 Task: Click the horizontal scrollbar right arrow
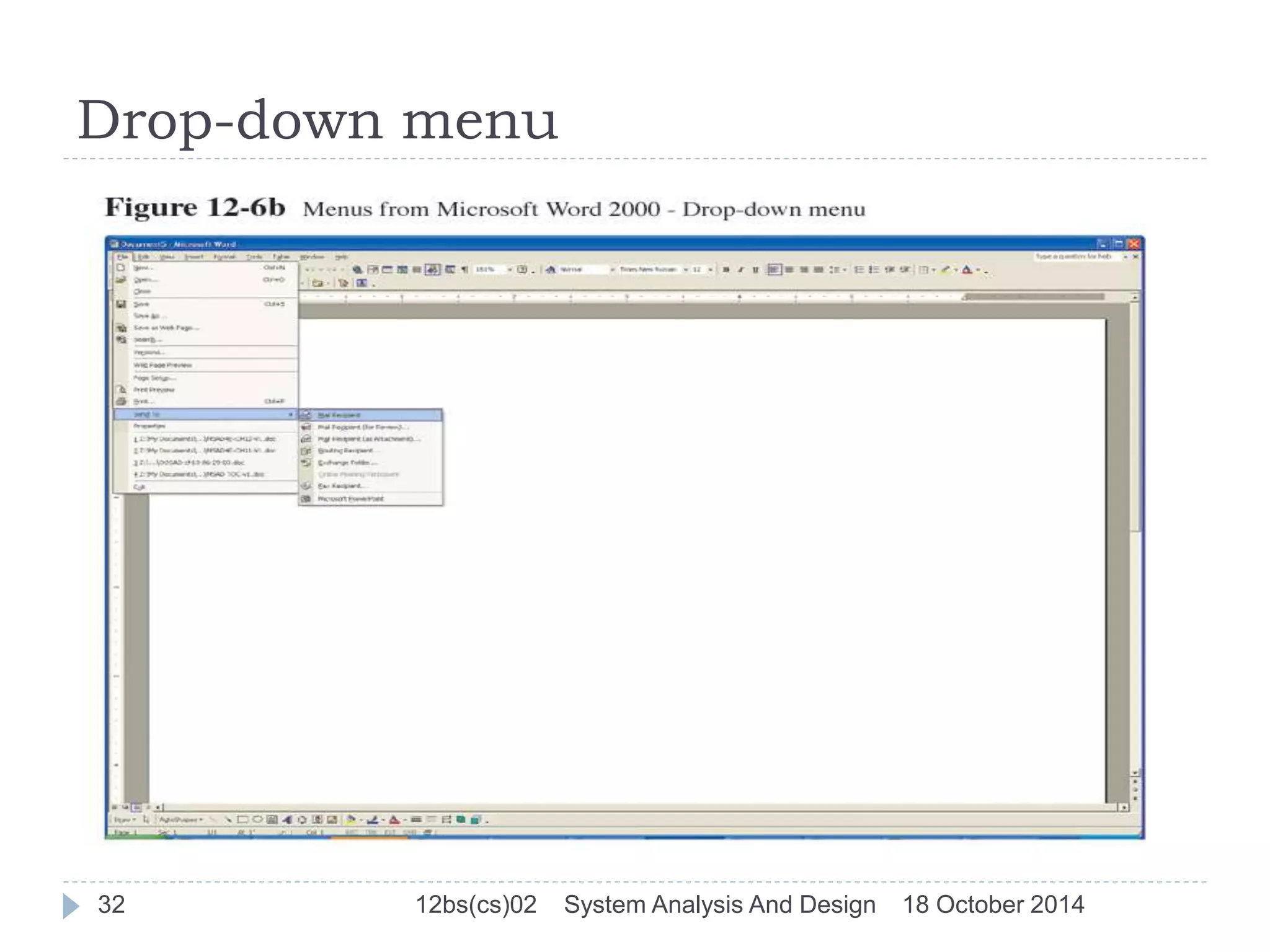pyautogui.click(x=1123, y=808)
